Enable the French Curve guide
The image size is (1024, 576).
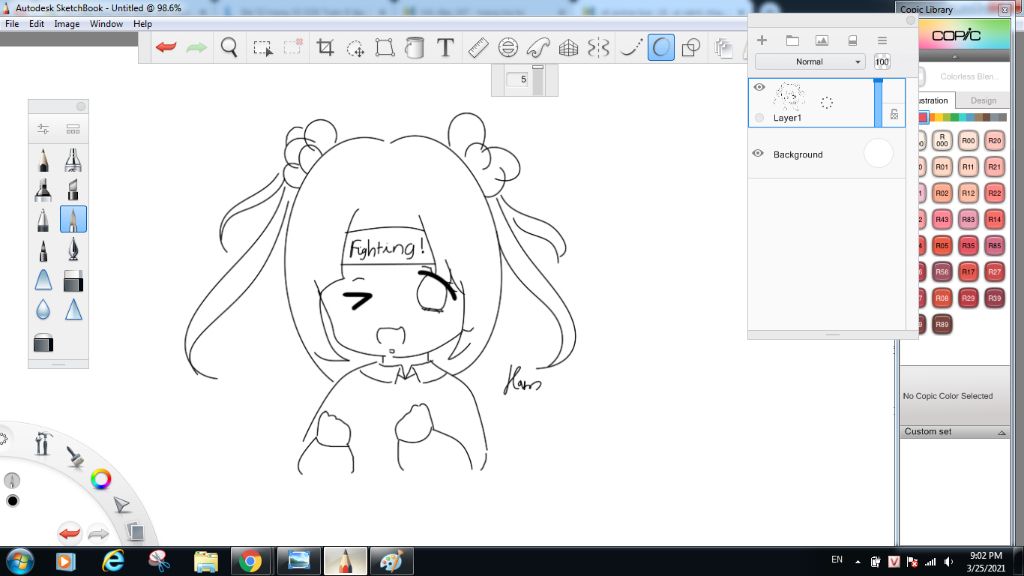click(538, 47)
